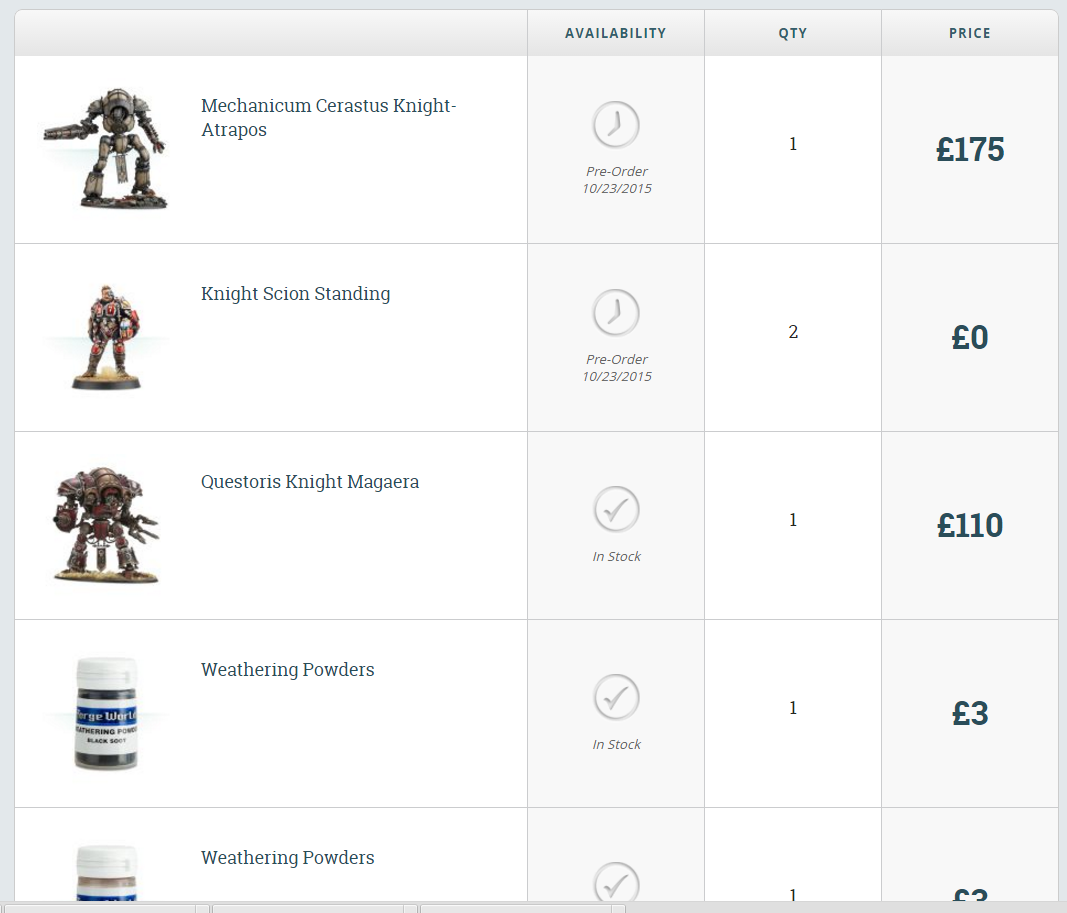Open the Questoris Knight Magaera product link
1067x913 pixels.
(x=310, y=482)
